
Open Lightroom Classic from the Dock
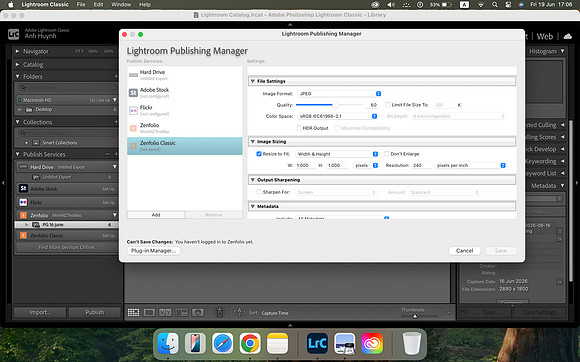tap(317, 344)
